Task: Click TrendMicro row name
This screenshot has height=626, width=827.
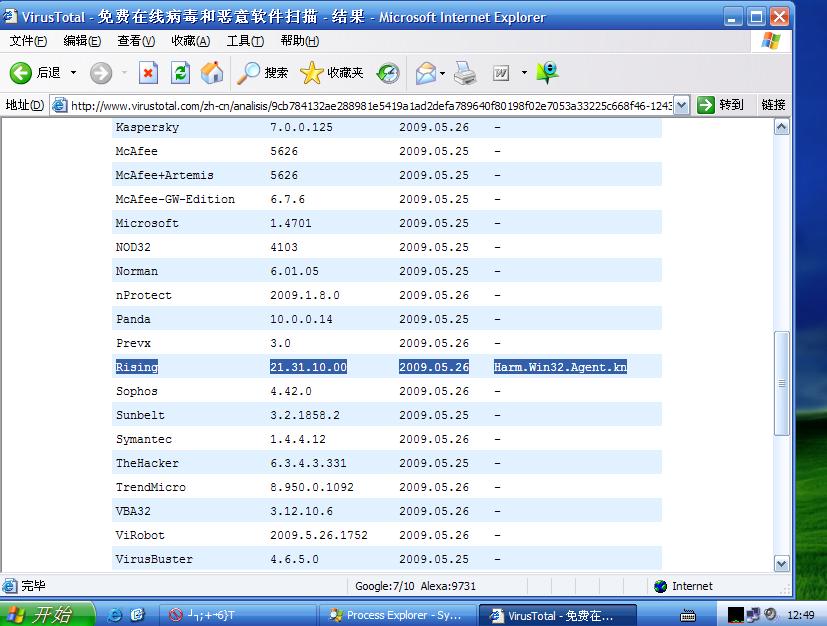Action: [150, 487]
